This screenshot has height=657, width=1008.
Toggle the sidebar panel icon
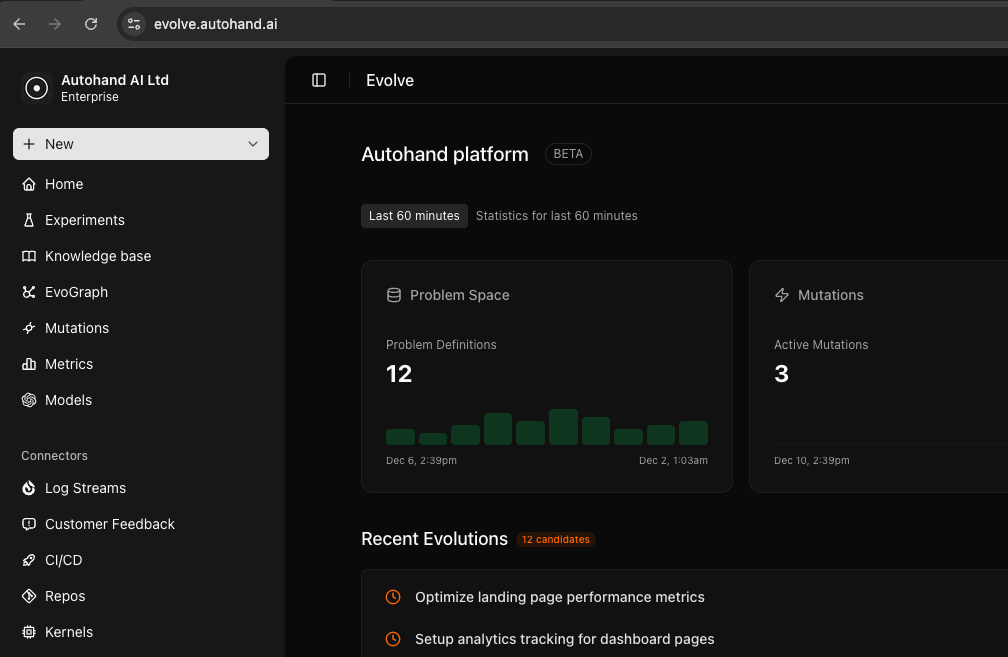tap(319, 80)
